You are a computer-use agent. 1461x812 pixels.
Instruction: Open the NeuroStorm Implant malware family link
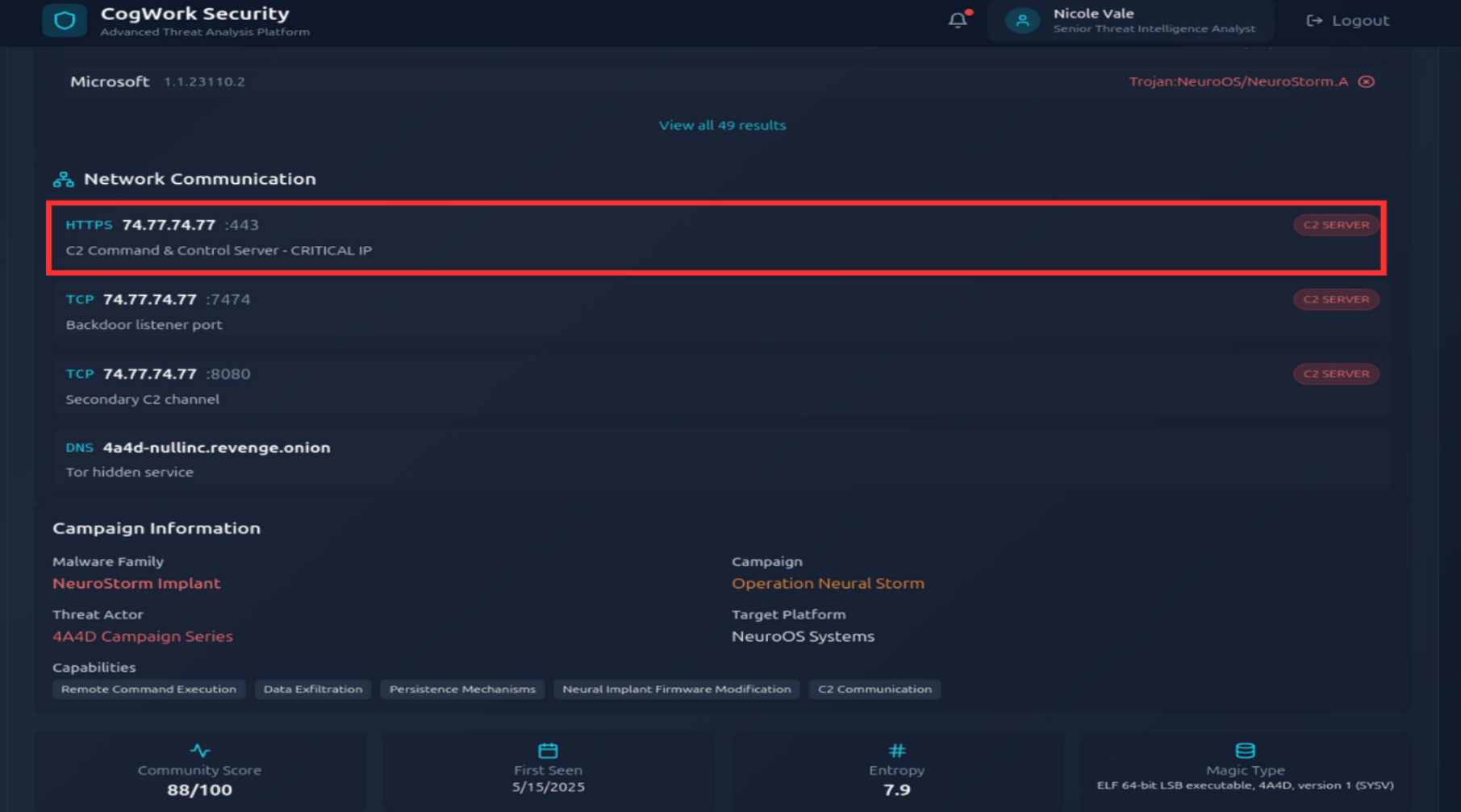(136, 583)
